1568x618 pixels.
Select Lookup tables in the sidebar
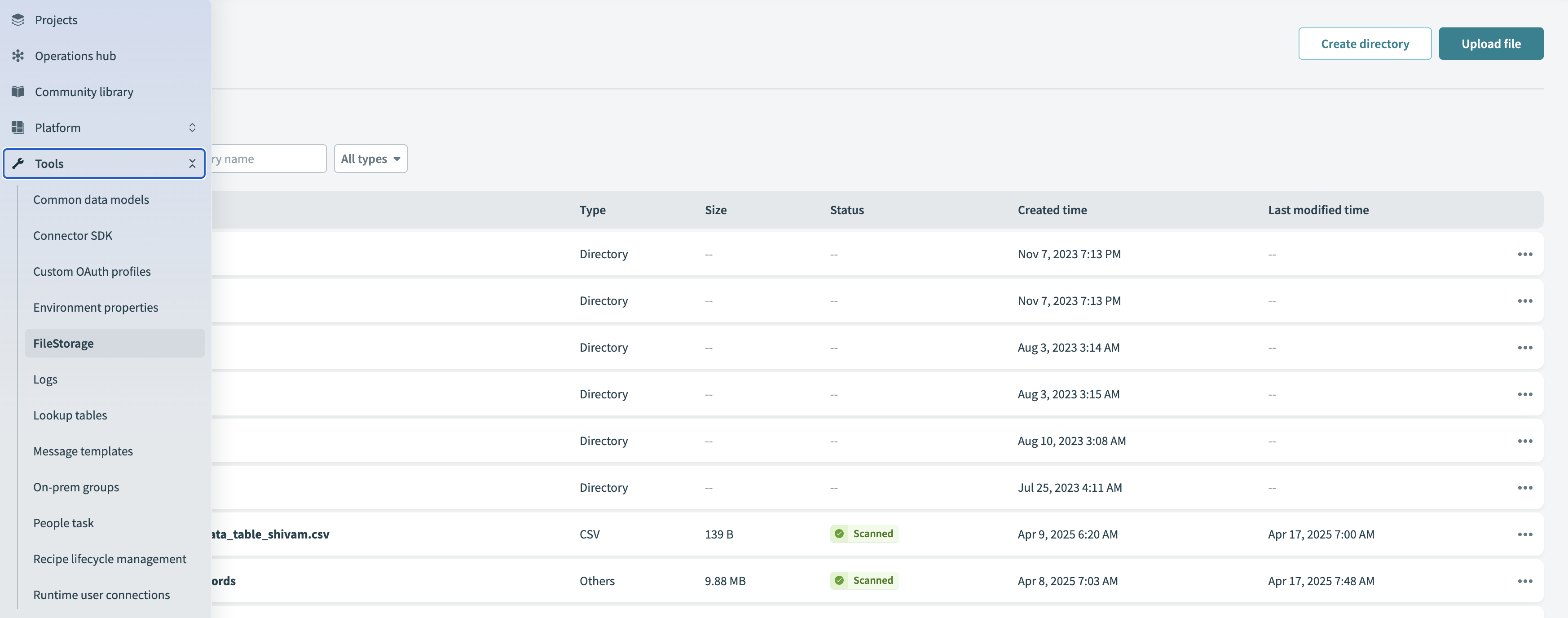[x=70, y=415]
